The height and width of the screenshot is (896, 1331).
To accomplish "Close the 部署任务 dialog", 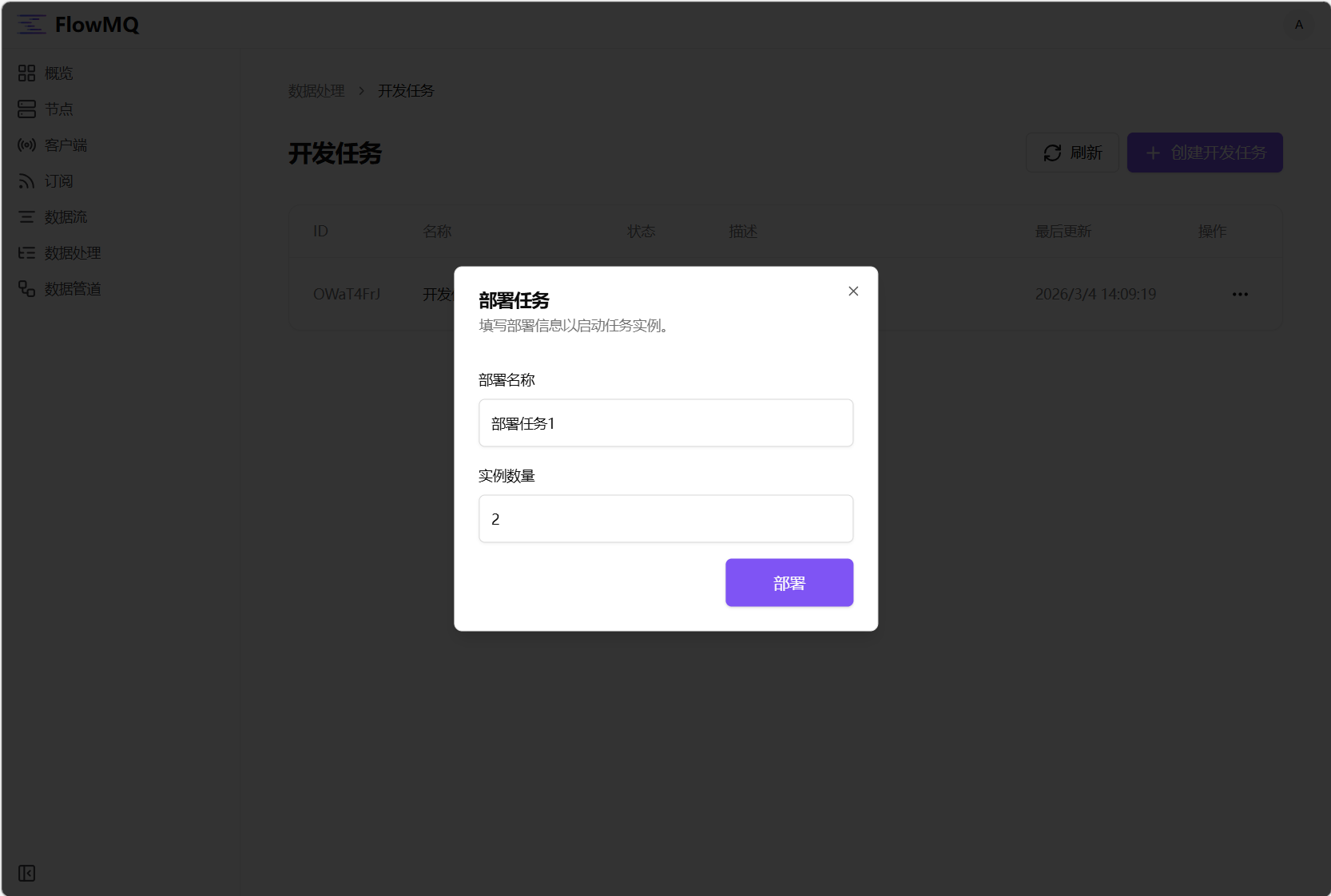I will (852, 291).
